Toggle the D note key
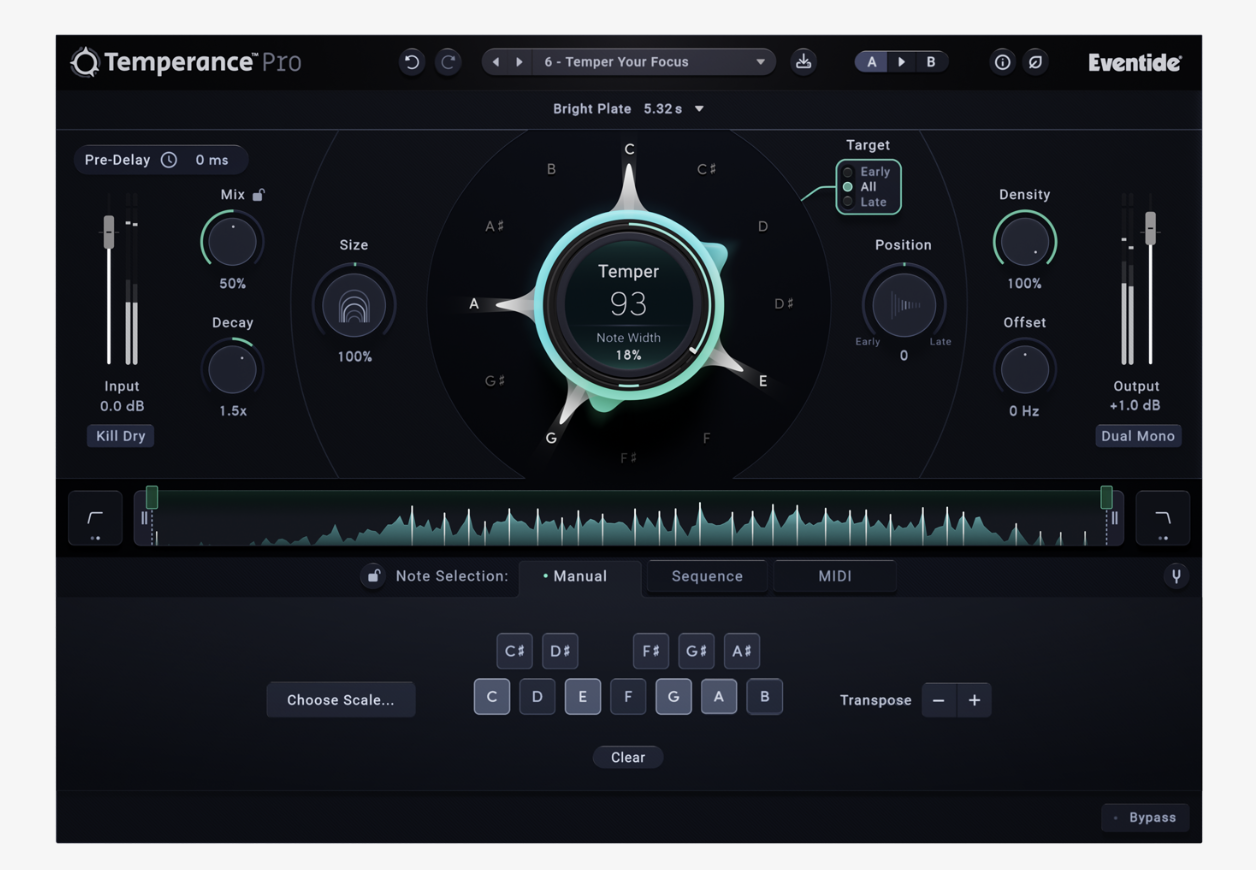Screen dimensions: 1256x870 point(537,697)
